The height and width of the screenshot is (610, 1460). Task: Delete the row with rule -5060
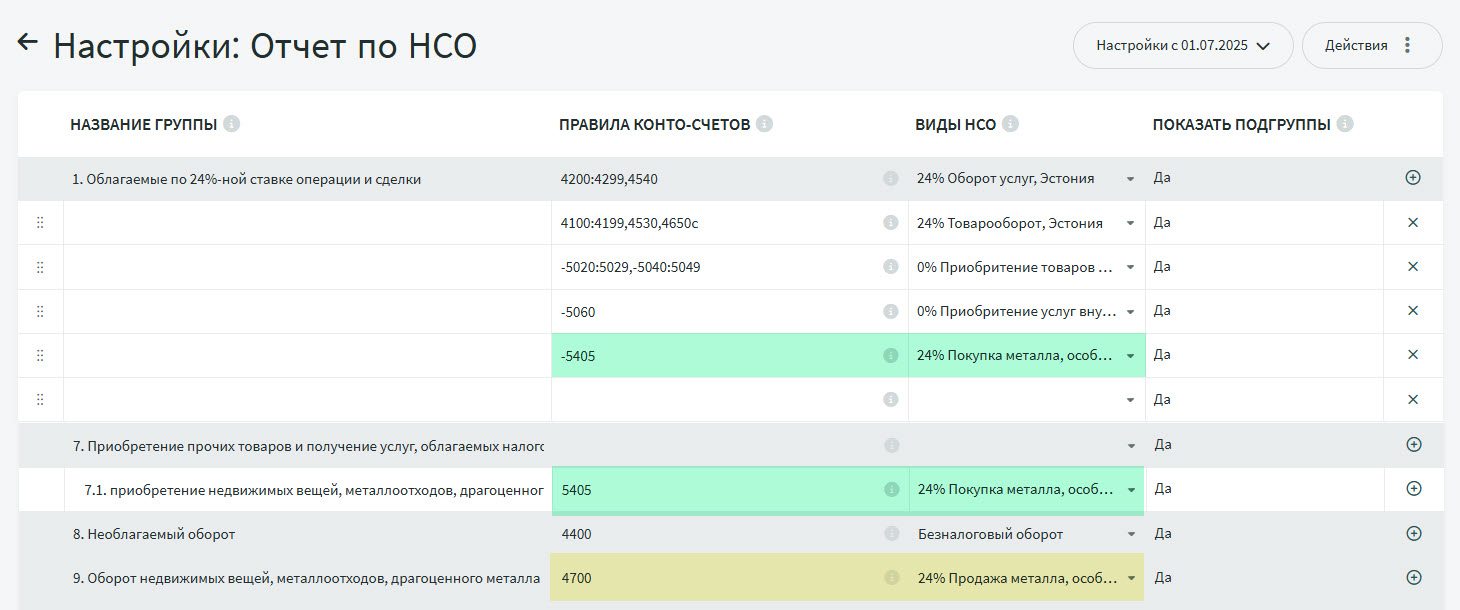pos(1413,311)
